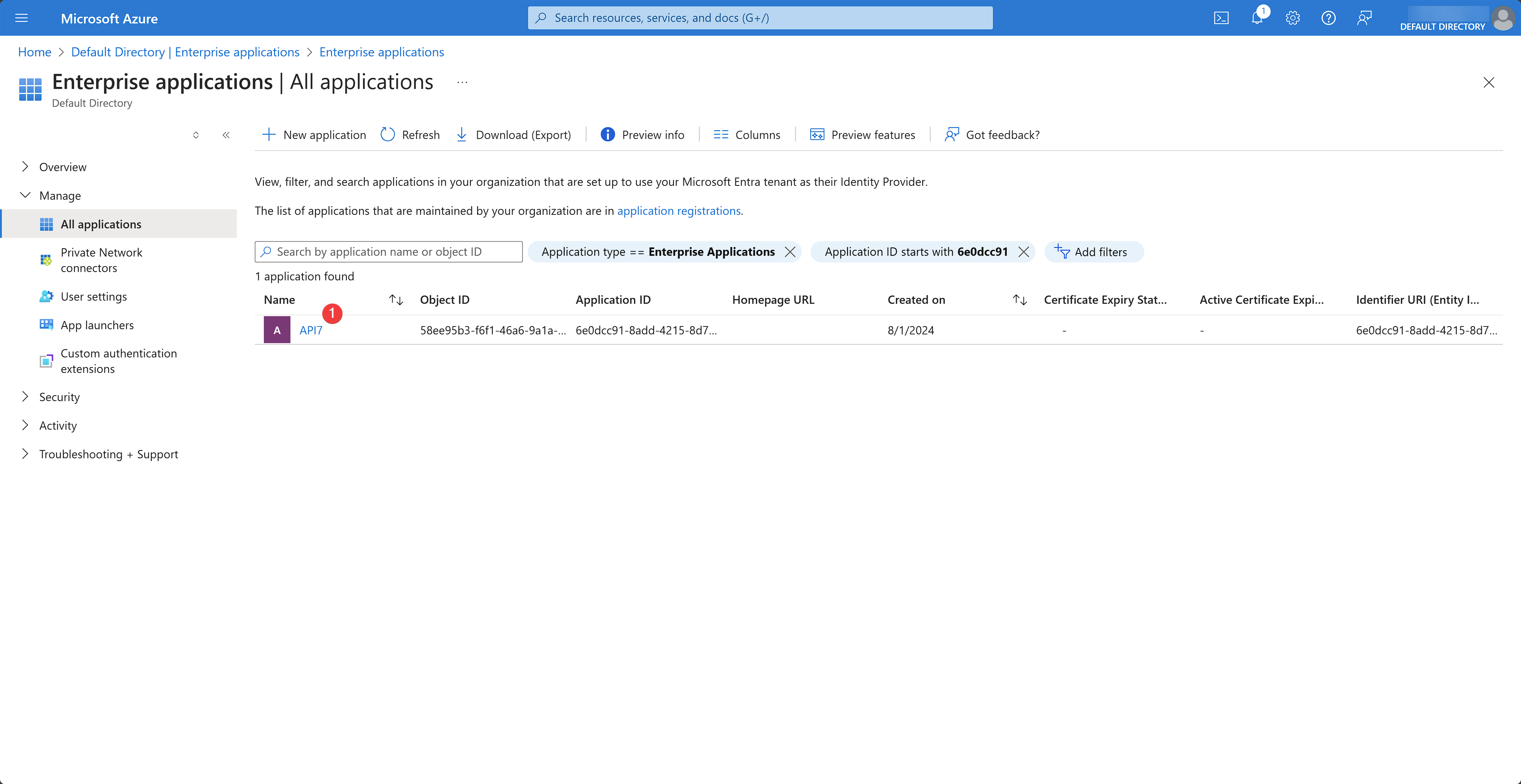This screenshot has width=1521, height=784.
Task: Close the Enterprise applications blade
Action: point(1488,82)
